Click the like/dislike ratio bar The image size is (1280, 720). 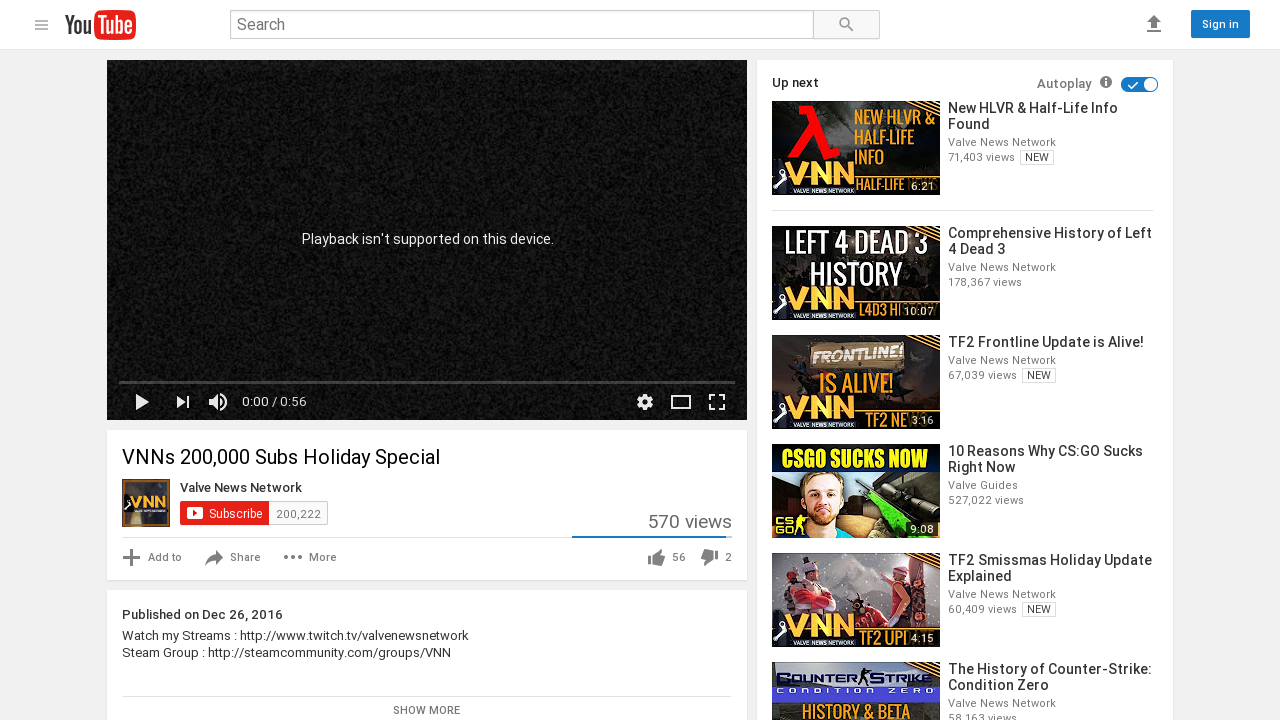click(652, 537)
